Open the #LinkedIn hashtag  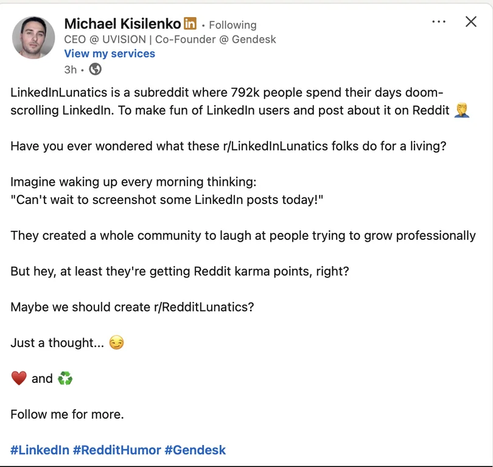point(40,450)
